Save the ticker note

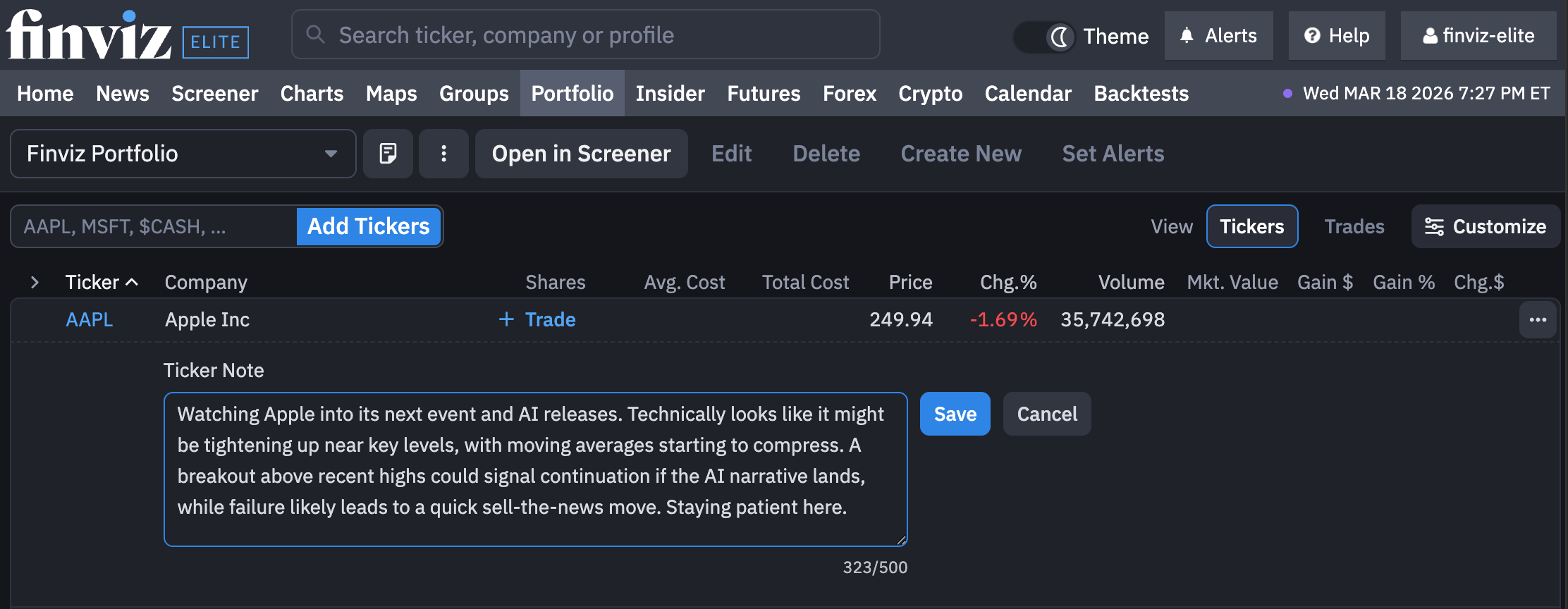click(955, 414)
